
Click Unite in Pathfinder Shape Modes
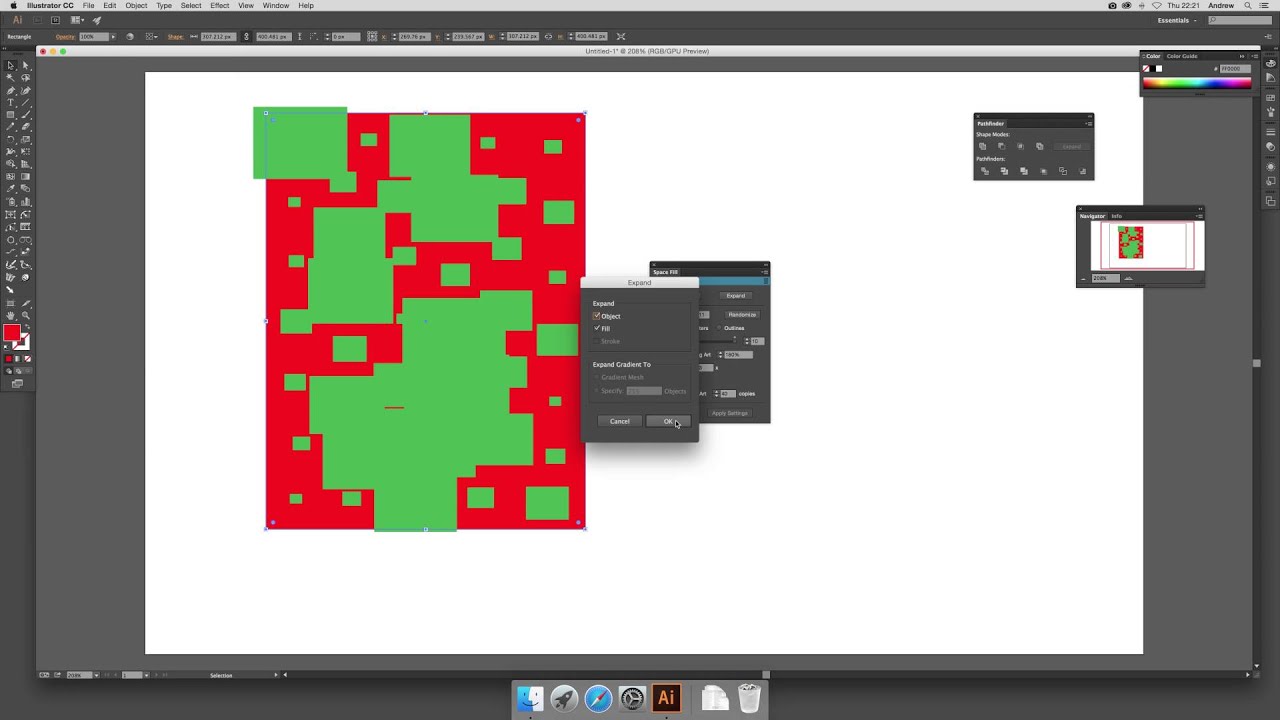(982, 146)
